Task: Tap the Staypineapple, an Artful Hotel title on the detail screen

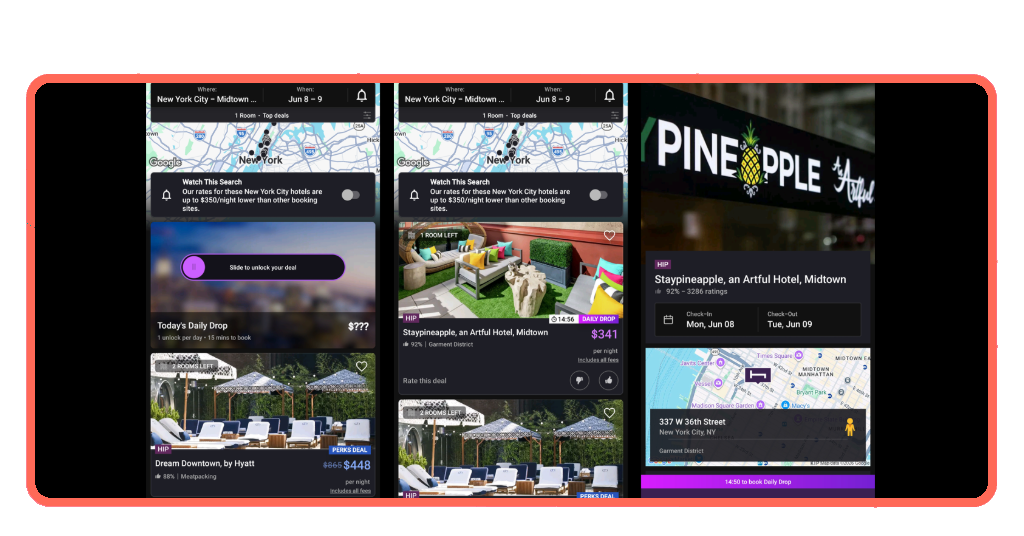Action: (750, 279)
